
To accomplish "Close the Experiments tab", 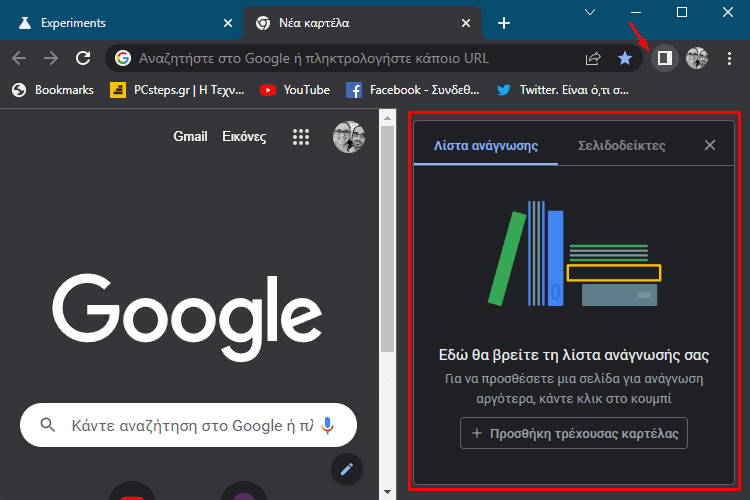I will click(228, 23).
